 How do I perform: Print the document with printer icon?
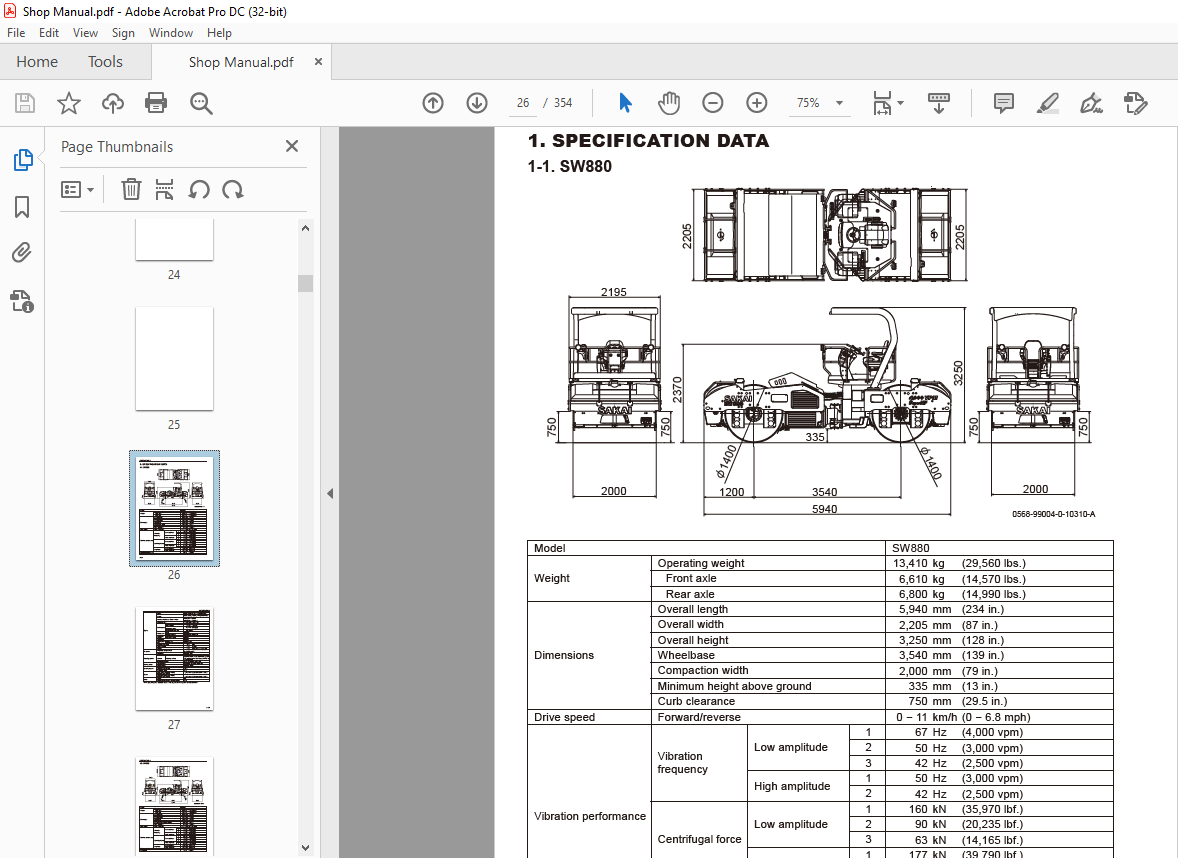156,103
